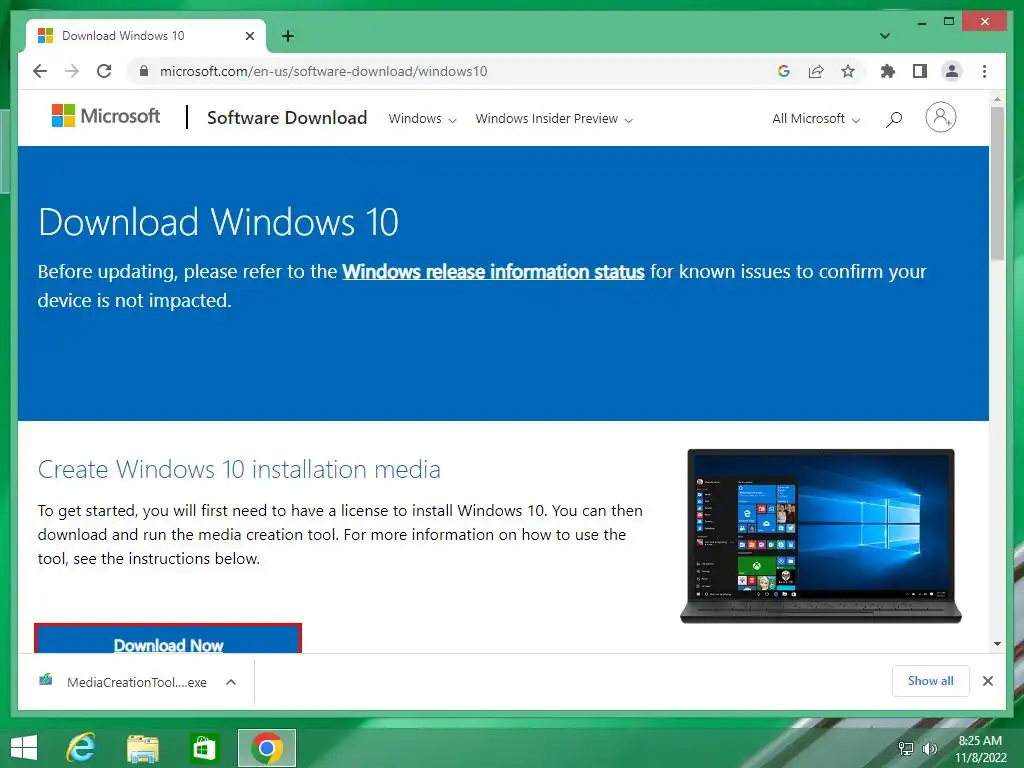Reload the Download Windows 10 page
Screen dimensions: 1024x768
104,71
